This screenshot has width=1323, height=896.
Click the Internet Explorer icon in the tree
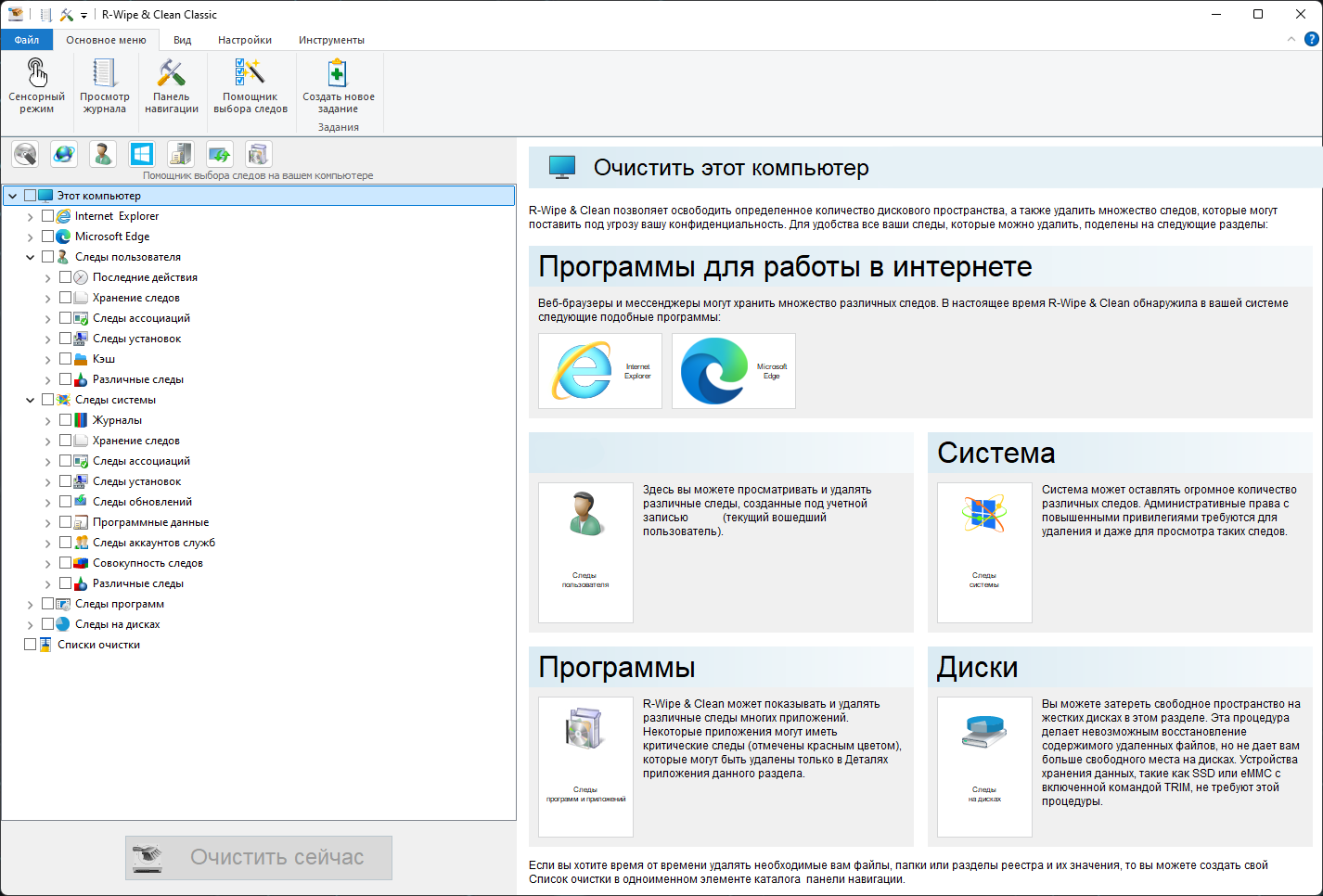point(63,216)
